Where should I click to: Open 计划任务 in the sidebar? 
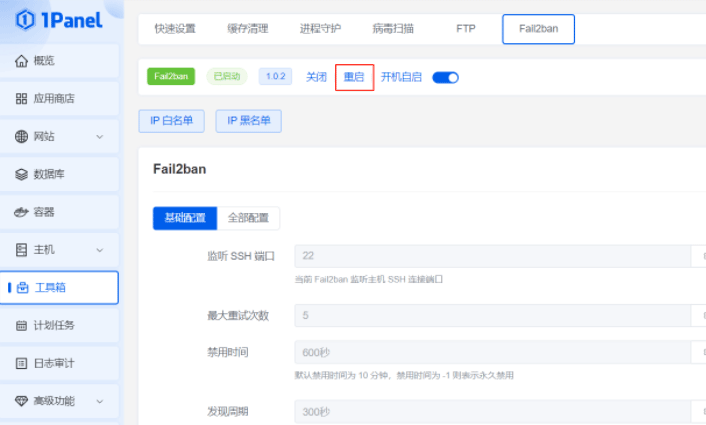point(59,326)
